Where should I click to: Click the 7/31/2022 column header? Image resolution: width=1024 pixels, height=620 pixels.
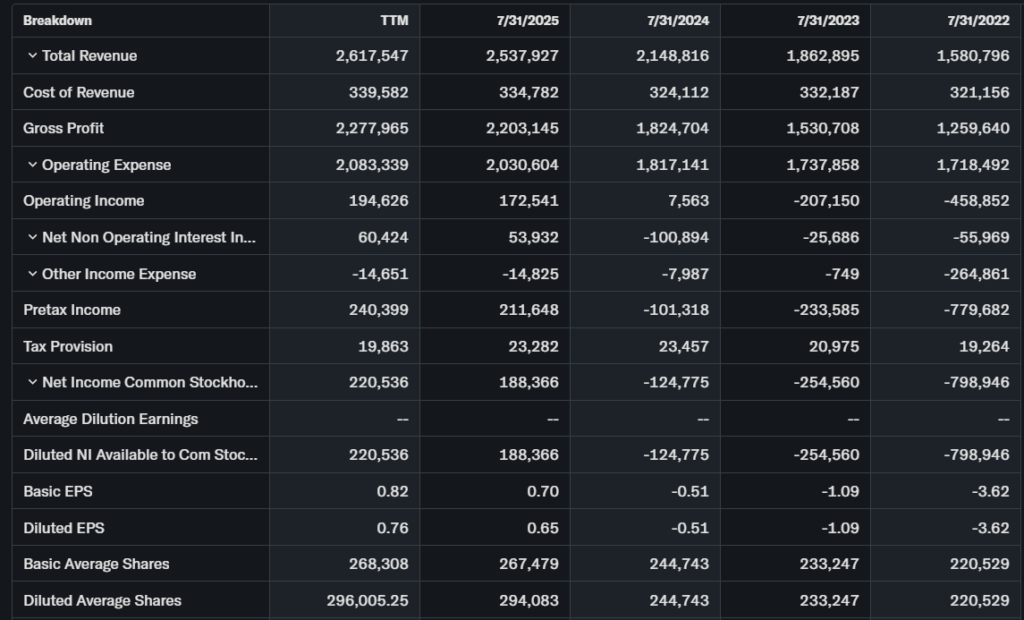tap(981, 20)
